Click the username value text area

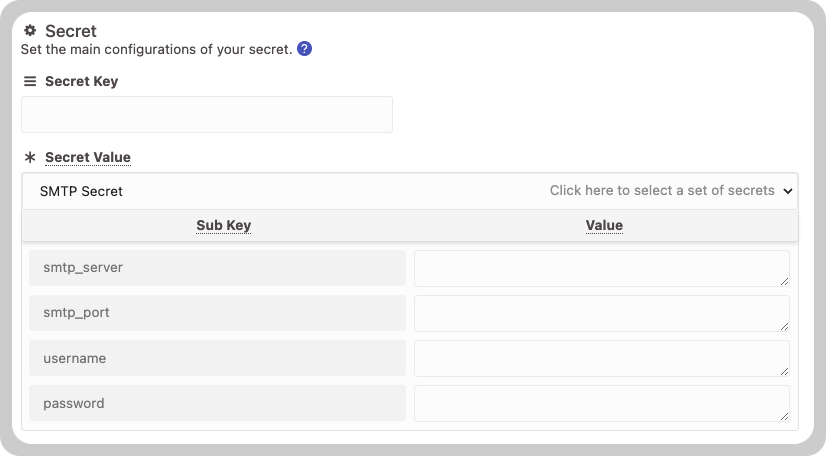pyautogui.click(x=602, y=359)
